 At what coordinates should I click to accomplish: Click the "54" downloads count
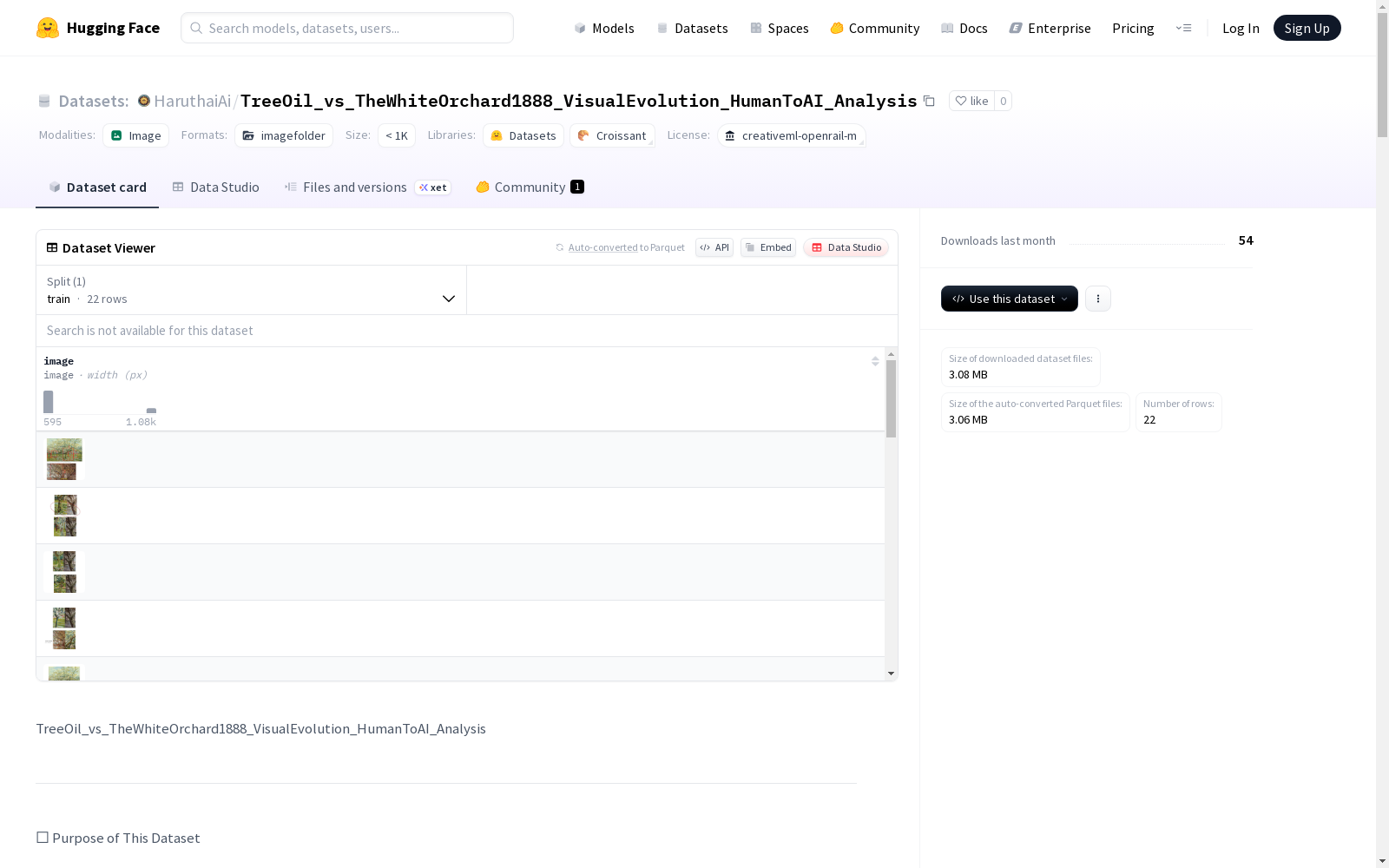(1246, 240)
